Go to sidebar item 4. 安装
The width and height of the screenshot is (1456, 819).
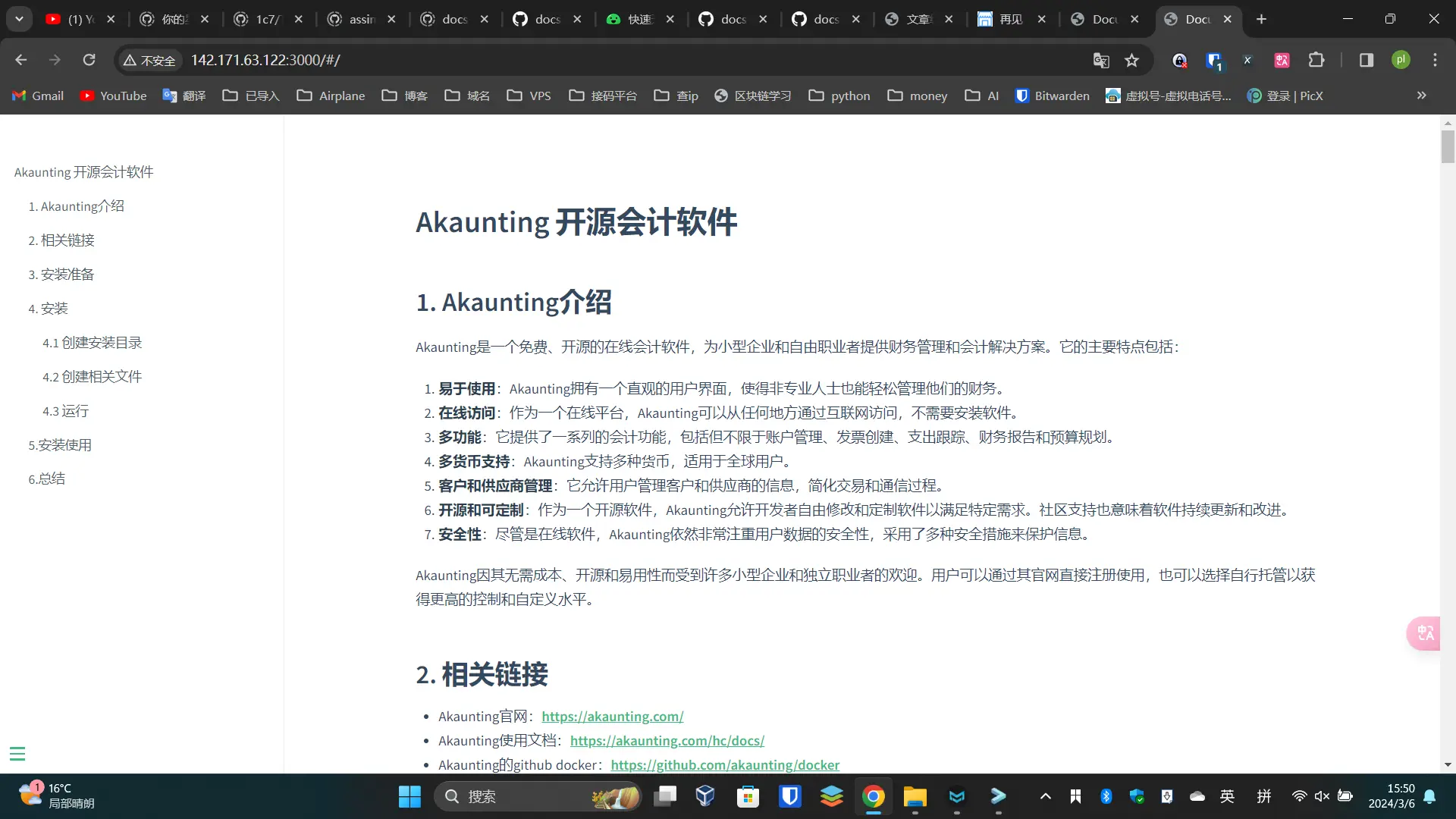(48, 309)
